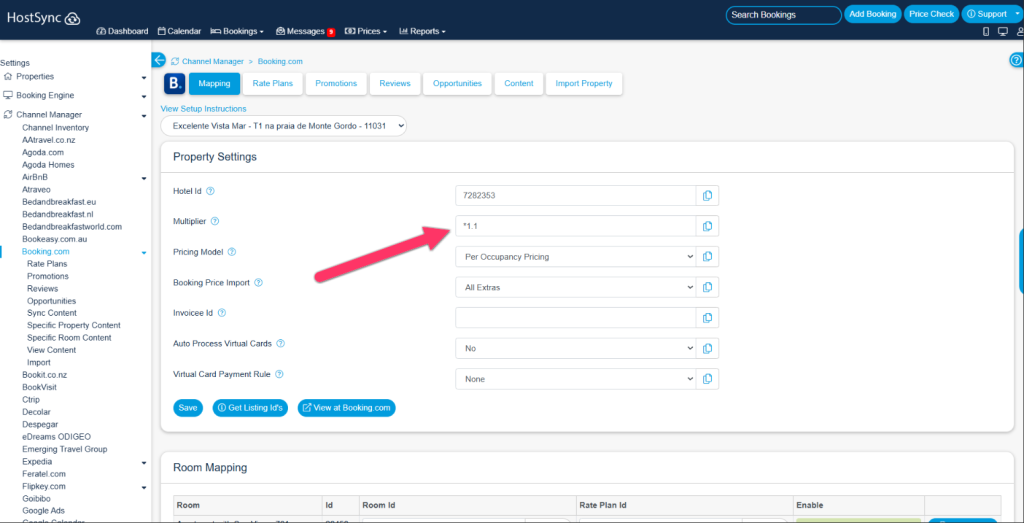Click the copy icon next to Multiplier field
The image size is (1024, 523).
707,226
